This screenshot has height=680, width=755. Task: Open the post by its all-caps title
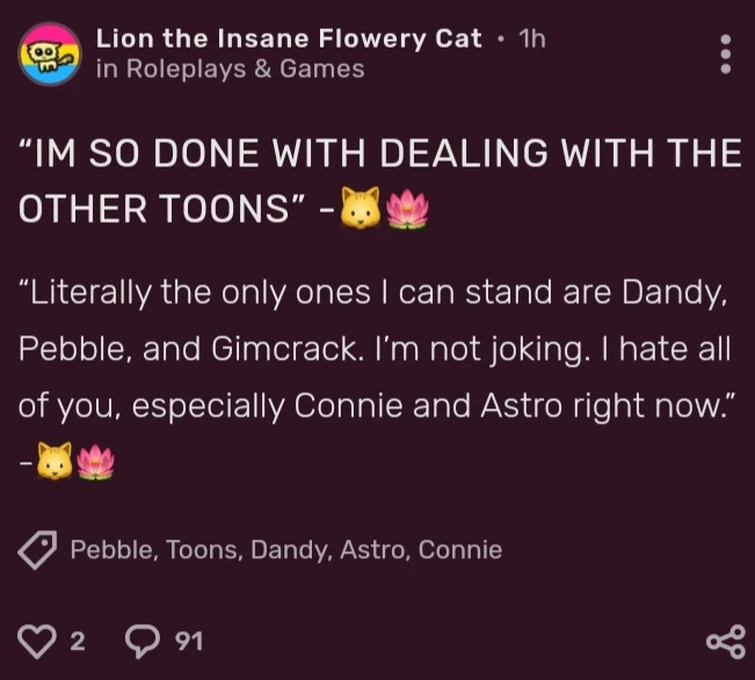377,181
